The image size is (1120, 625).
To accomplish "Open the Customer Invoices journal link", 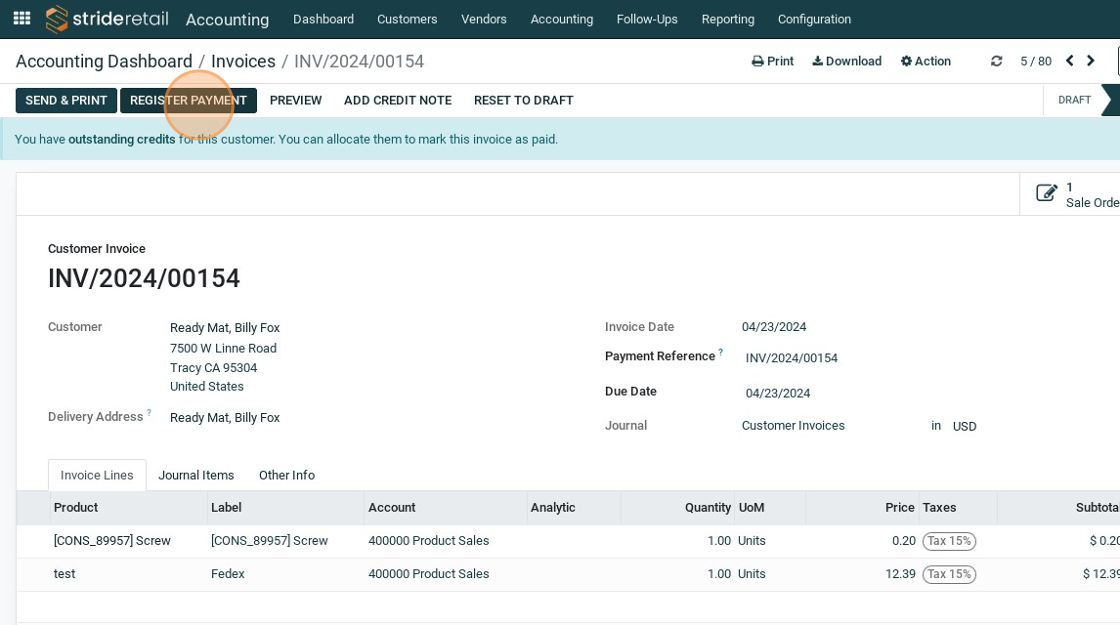I will click(793, 426).
